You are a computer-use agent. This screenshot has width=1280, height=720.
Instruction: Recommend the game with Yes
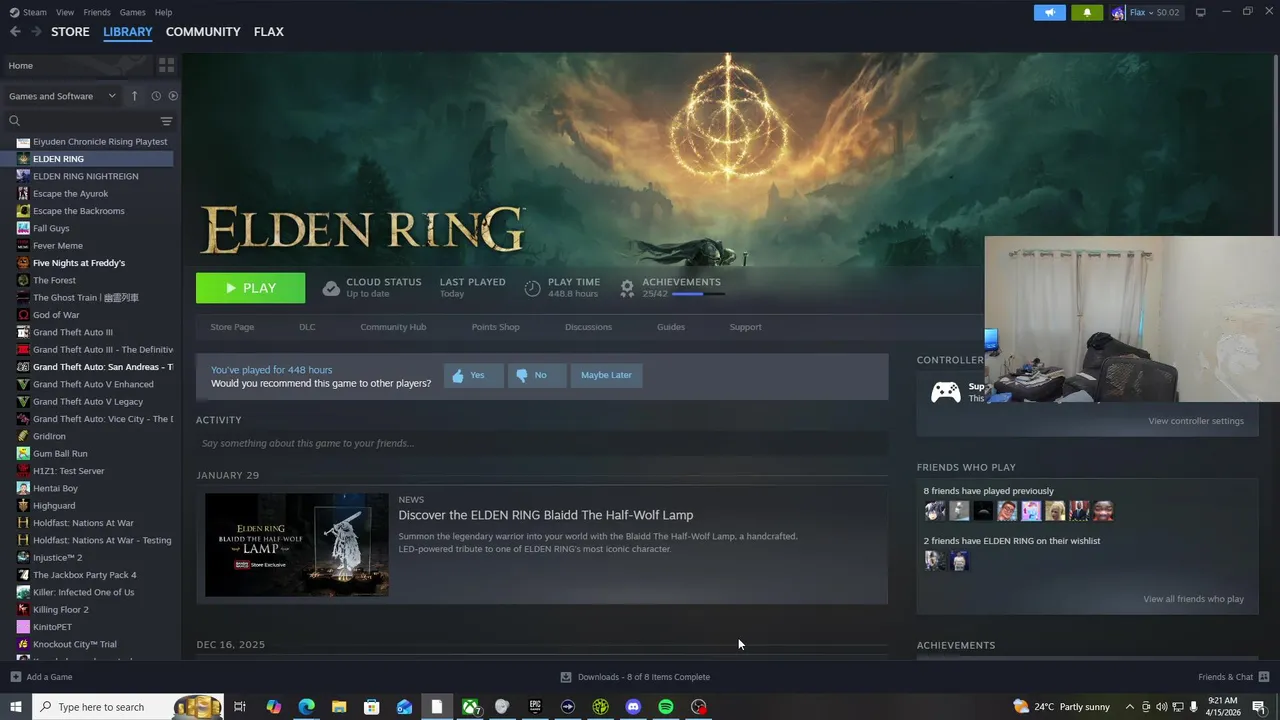(473, 375)
